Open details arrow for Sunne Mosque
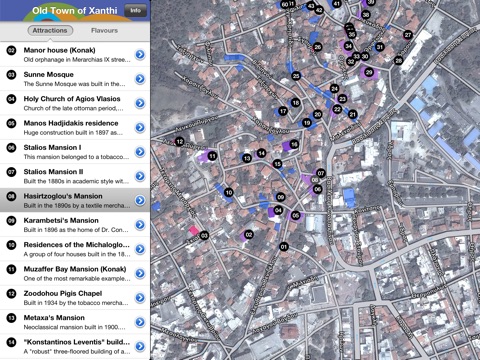 point(140,79)
